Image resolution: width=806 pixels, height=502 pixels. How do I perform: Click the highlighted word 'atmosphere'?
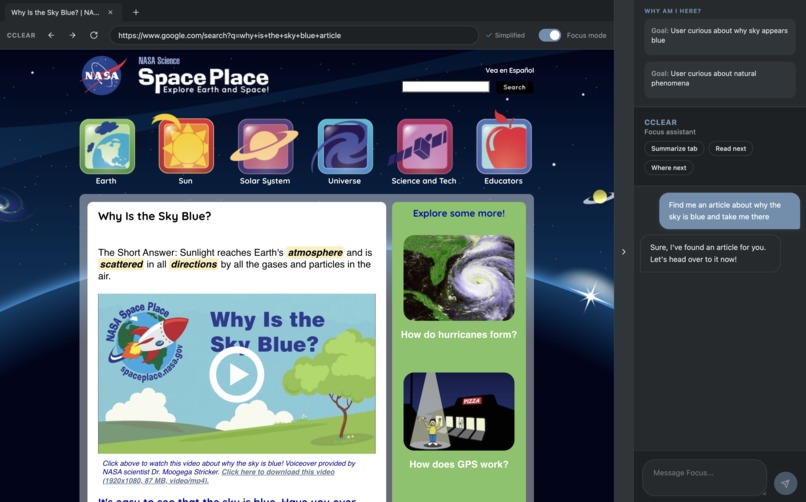point(315,252)
